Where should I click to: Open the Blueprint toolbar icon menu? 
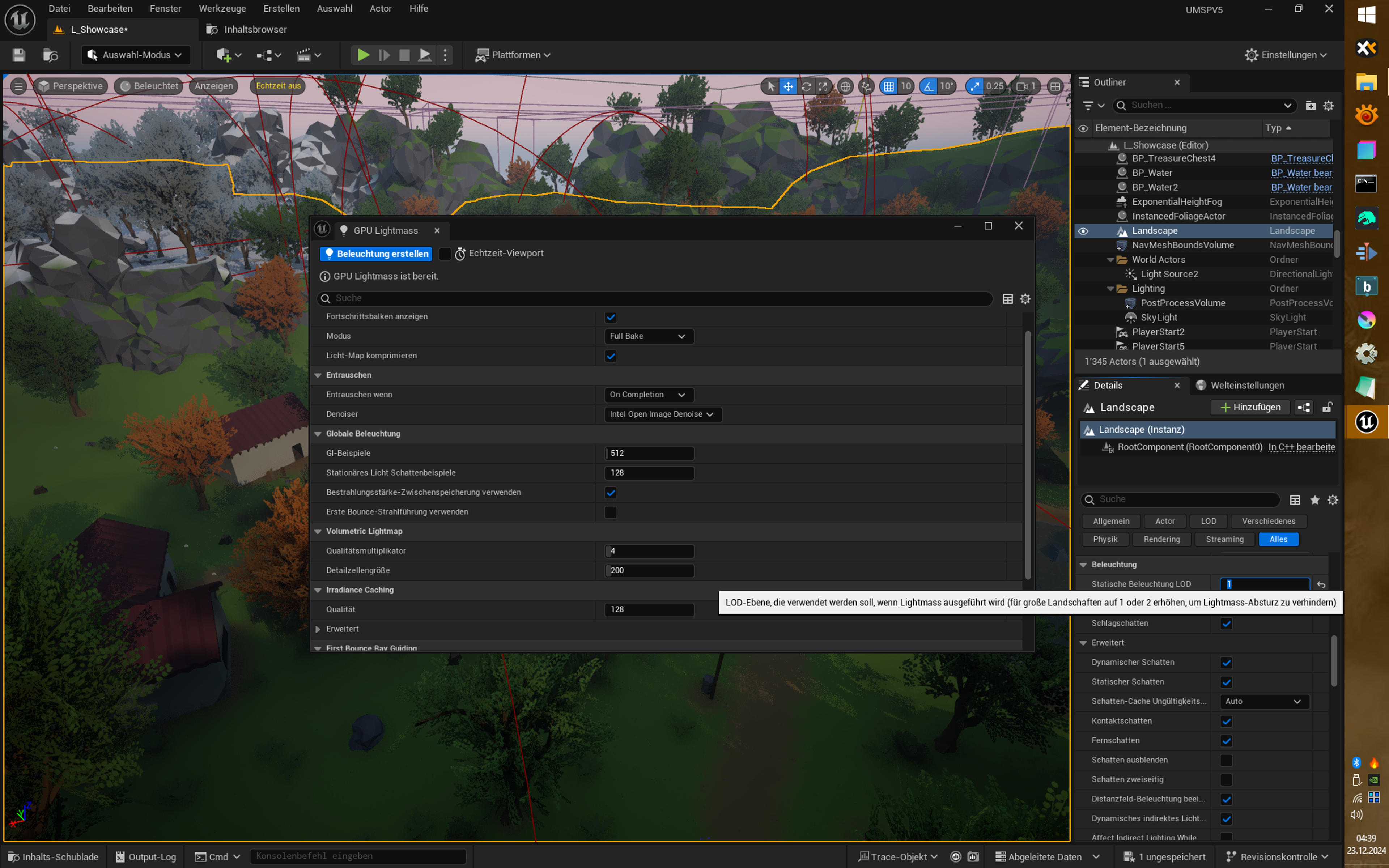pos(269,55)
